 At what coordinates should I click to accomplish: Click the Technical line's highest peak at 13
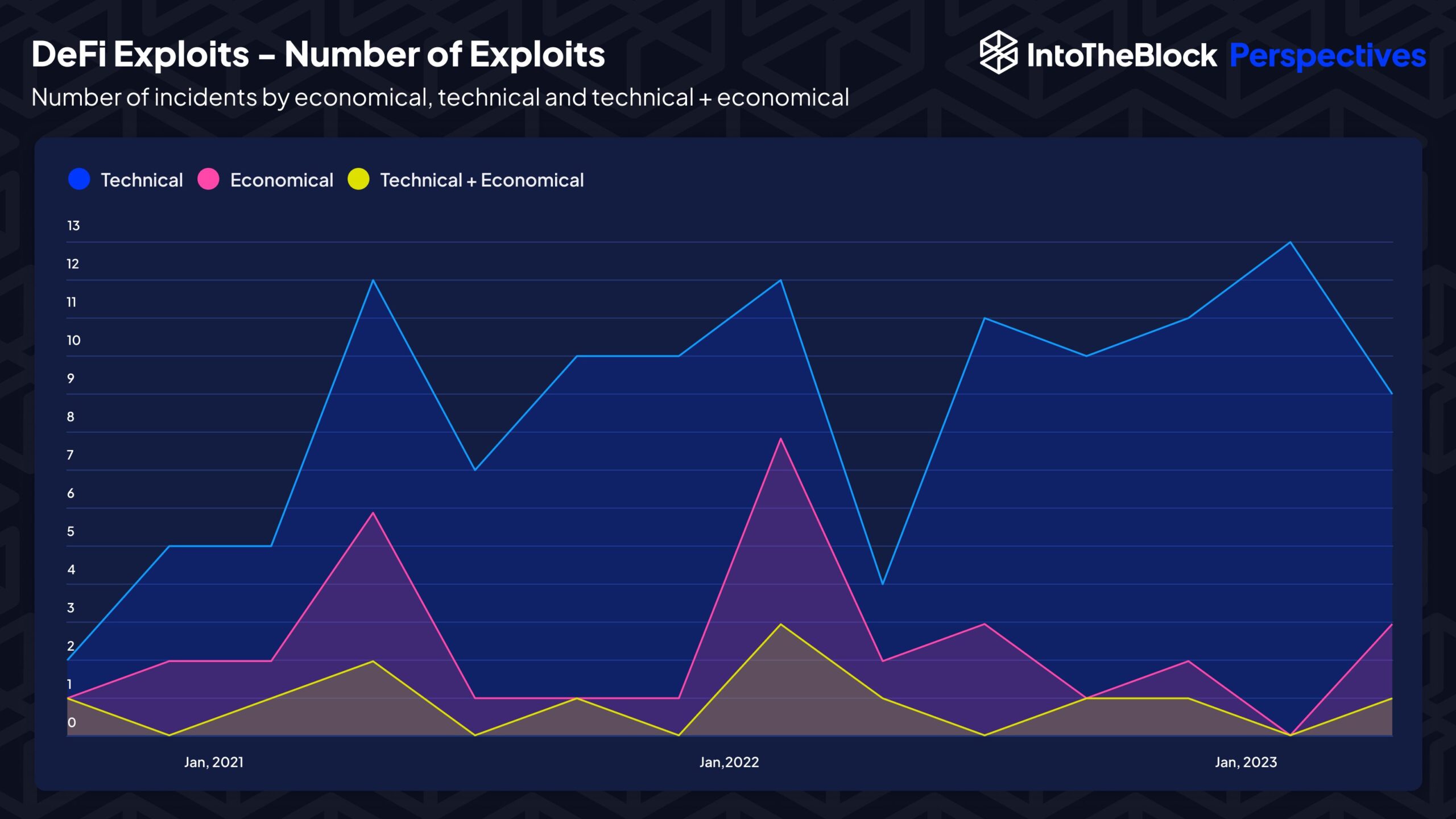click(x=1290, y=242)
